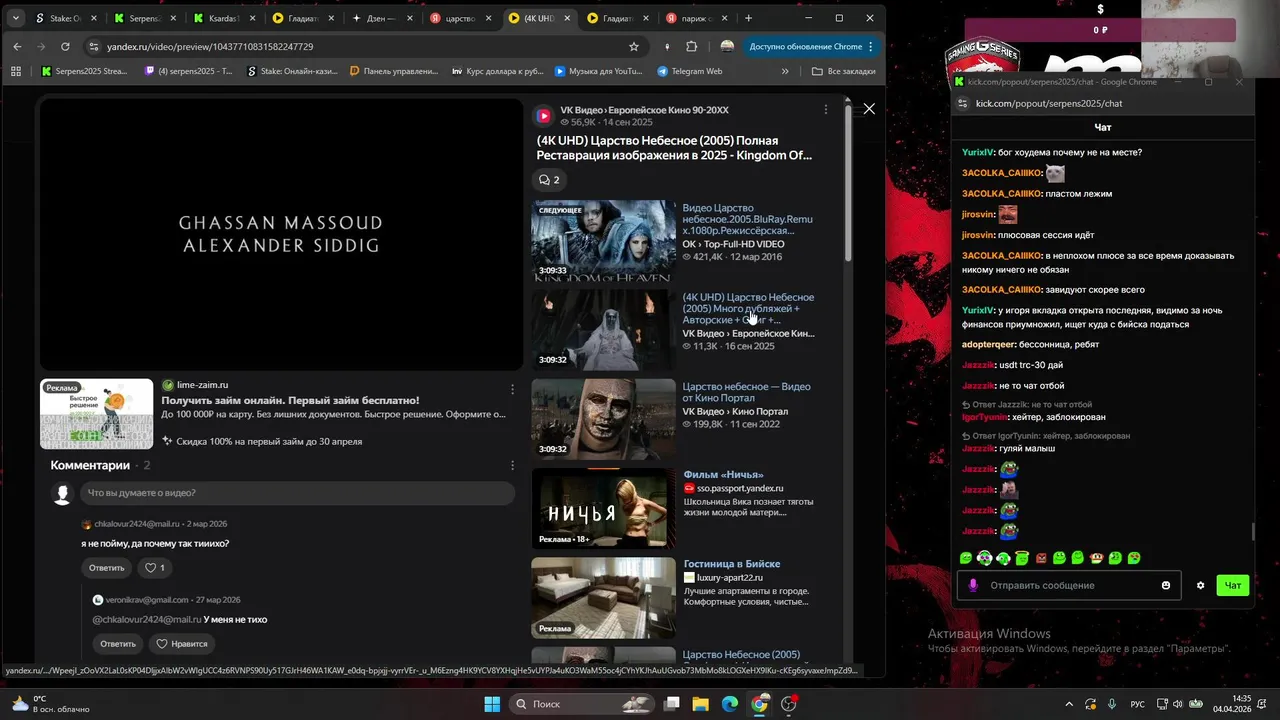Open site information icon in address bar
The height and width of the screenshot is (720, 1280).
(94, 47)
